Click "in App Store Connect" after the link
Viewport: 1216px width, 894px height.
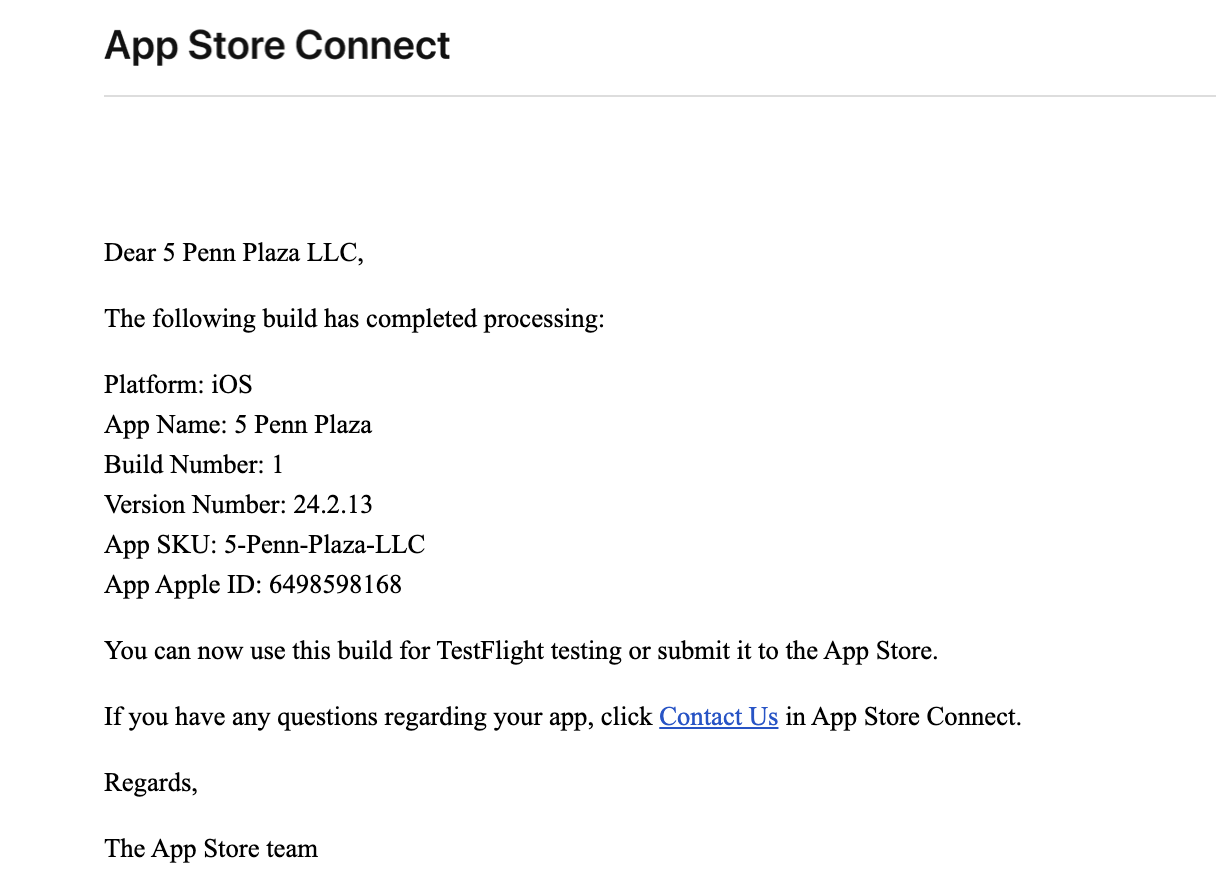902,717
